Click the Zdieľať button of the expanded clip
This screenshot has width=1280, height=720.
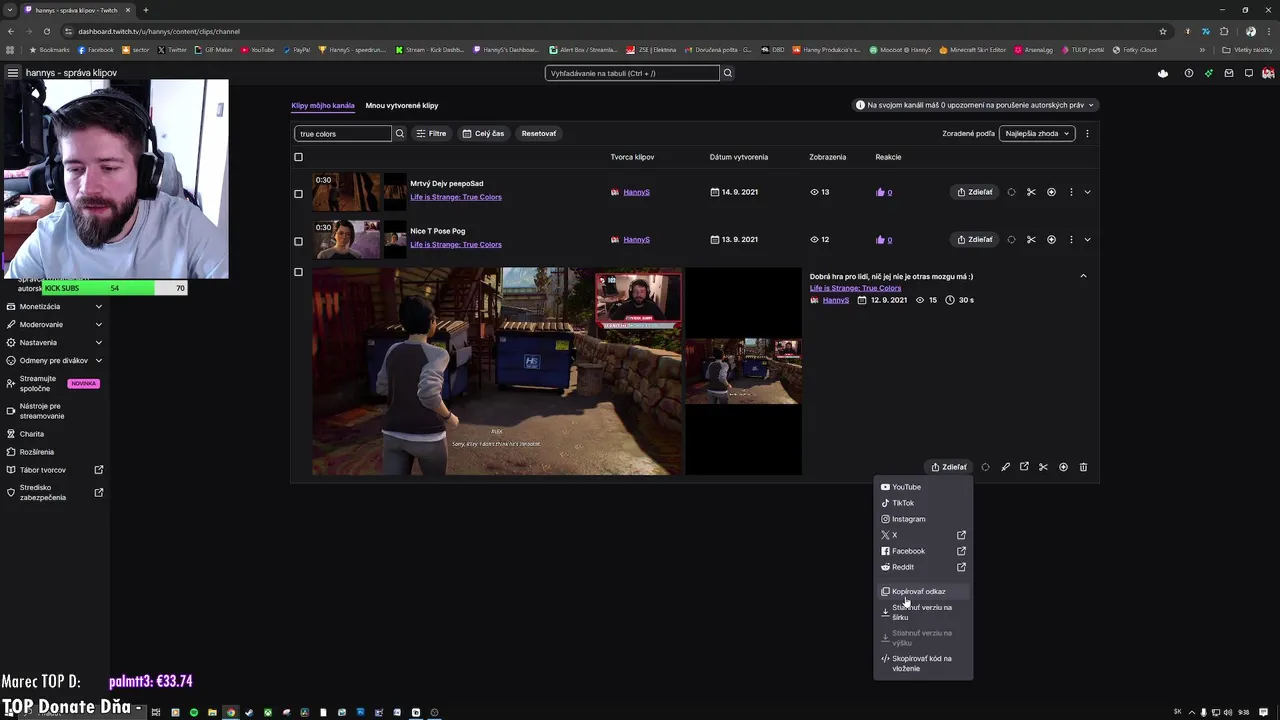point(949,467)
